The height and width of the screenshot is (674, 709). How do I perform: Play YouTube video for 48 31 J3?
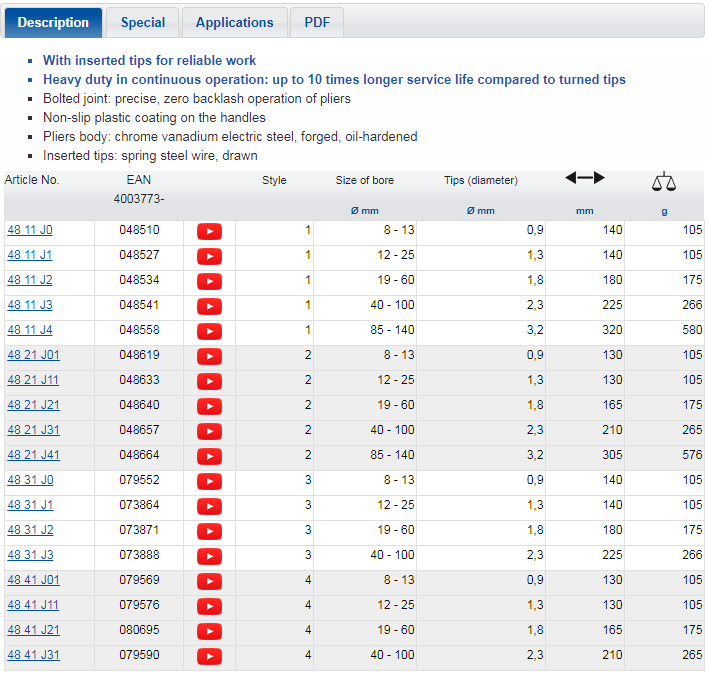point(209,556)
